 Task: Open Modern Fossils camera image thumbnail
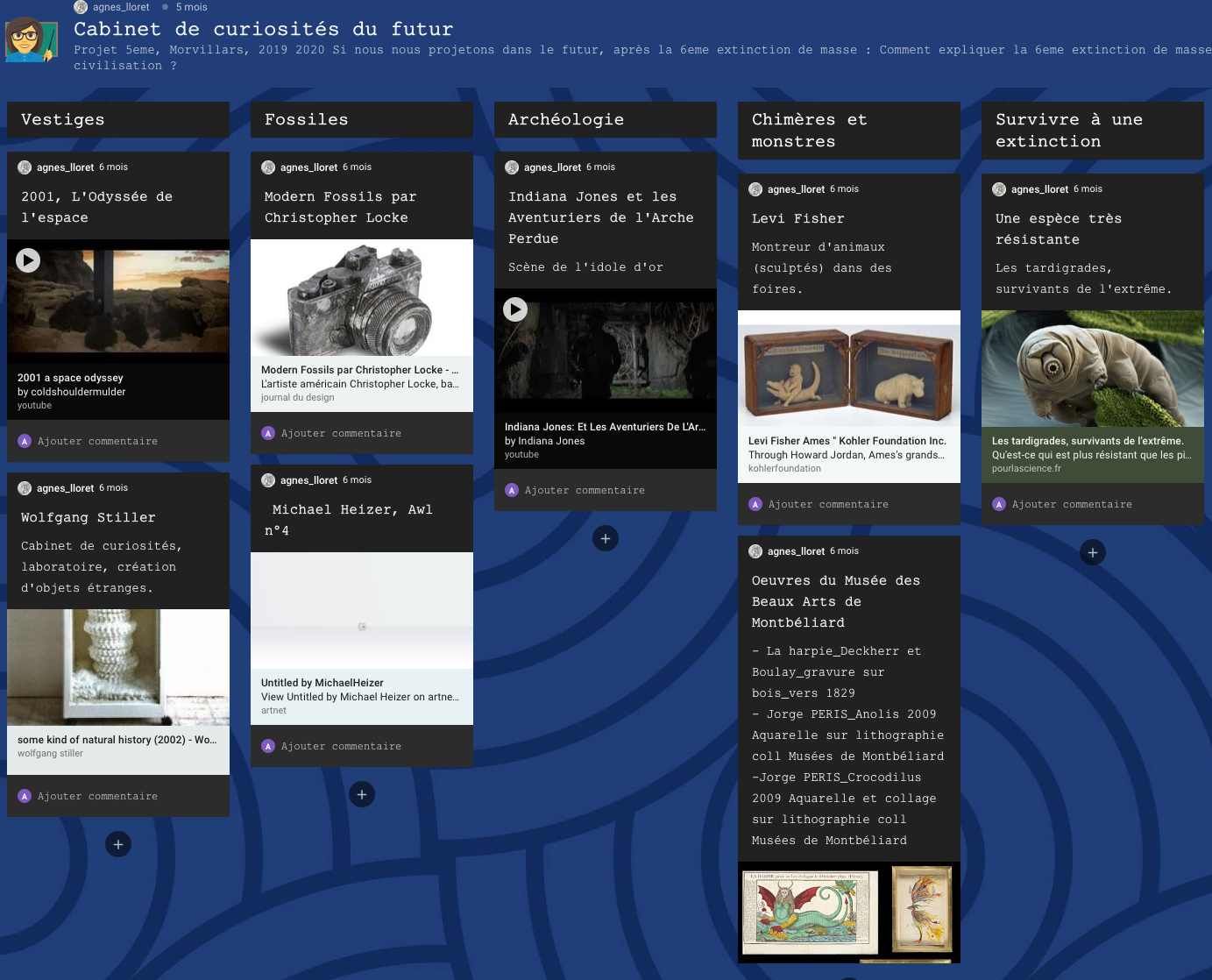click(x=362, y=298)
